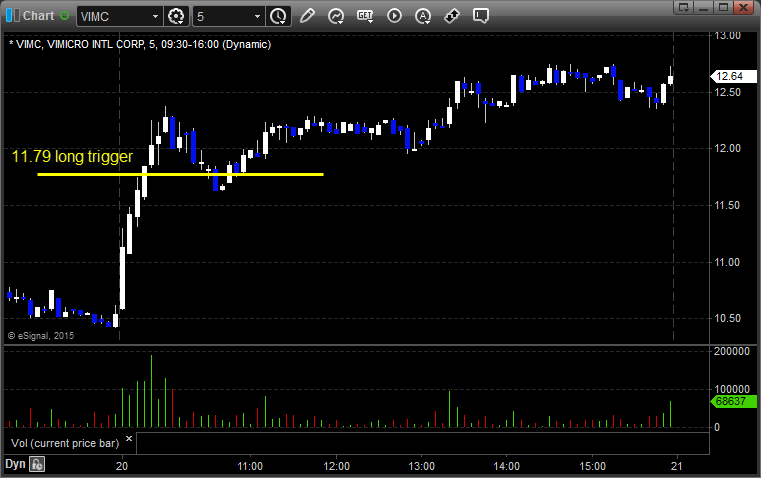Open the studies chart-line icon menu

(336, 16)
